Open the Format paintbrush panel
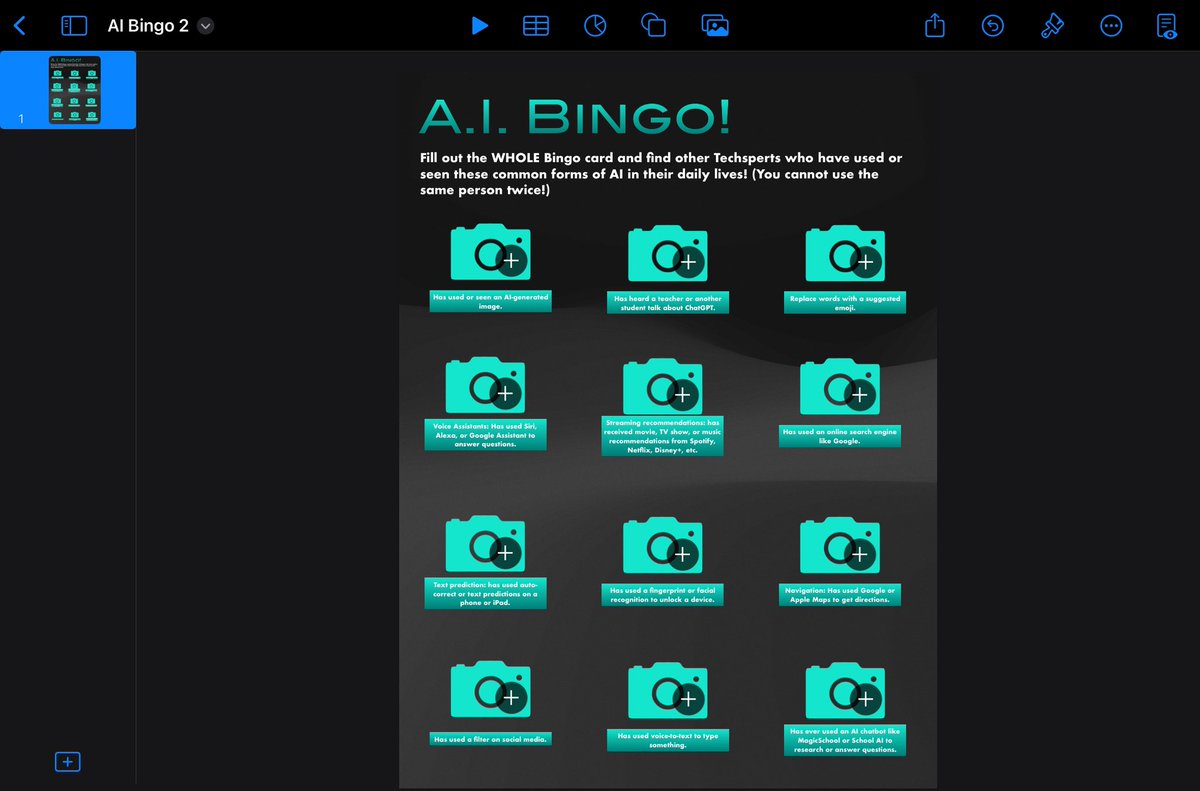 (1051, 26)
